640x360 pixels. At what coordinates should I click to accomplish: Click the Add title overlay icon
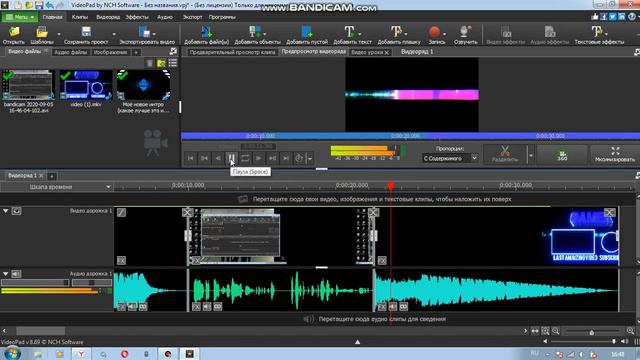(396, 32)
